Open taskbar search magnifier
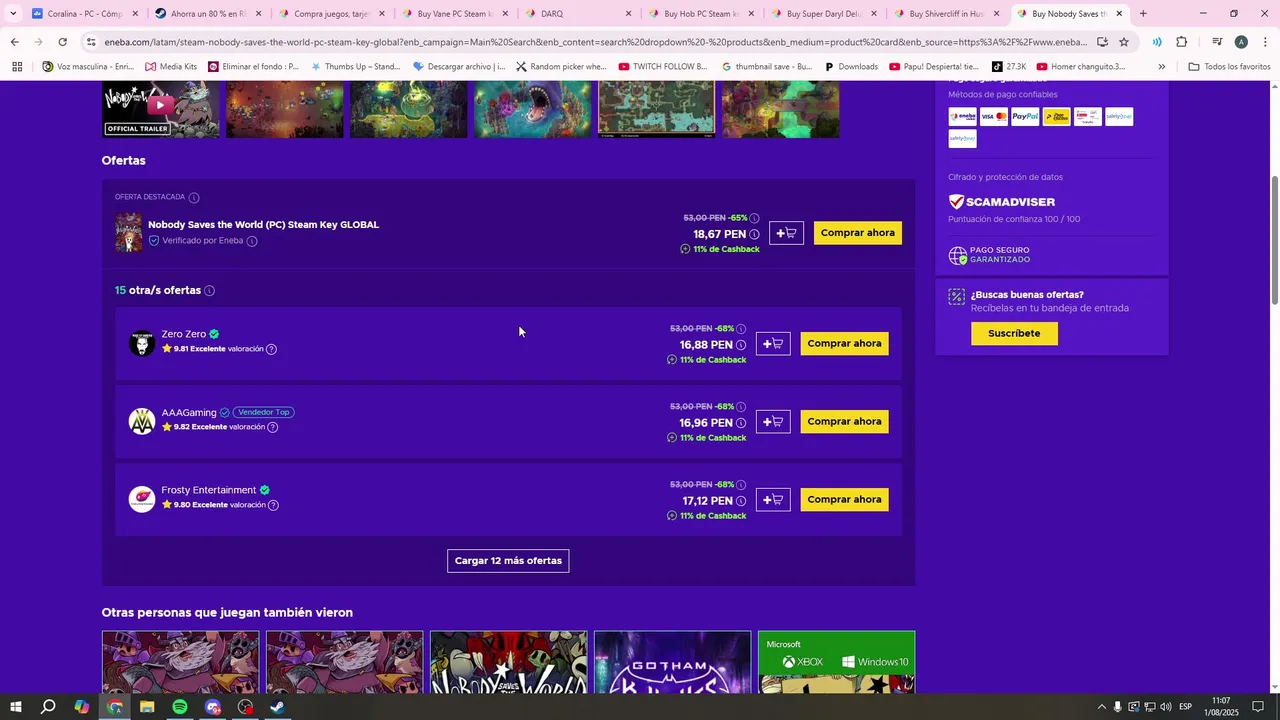This screenshot has height=720, width=1280. coord(48,707)
